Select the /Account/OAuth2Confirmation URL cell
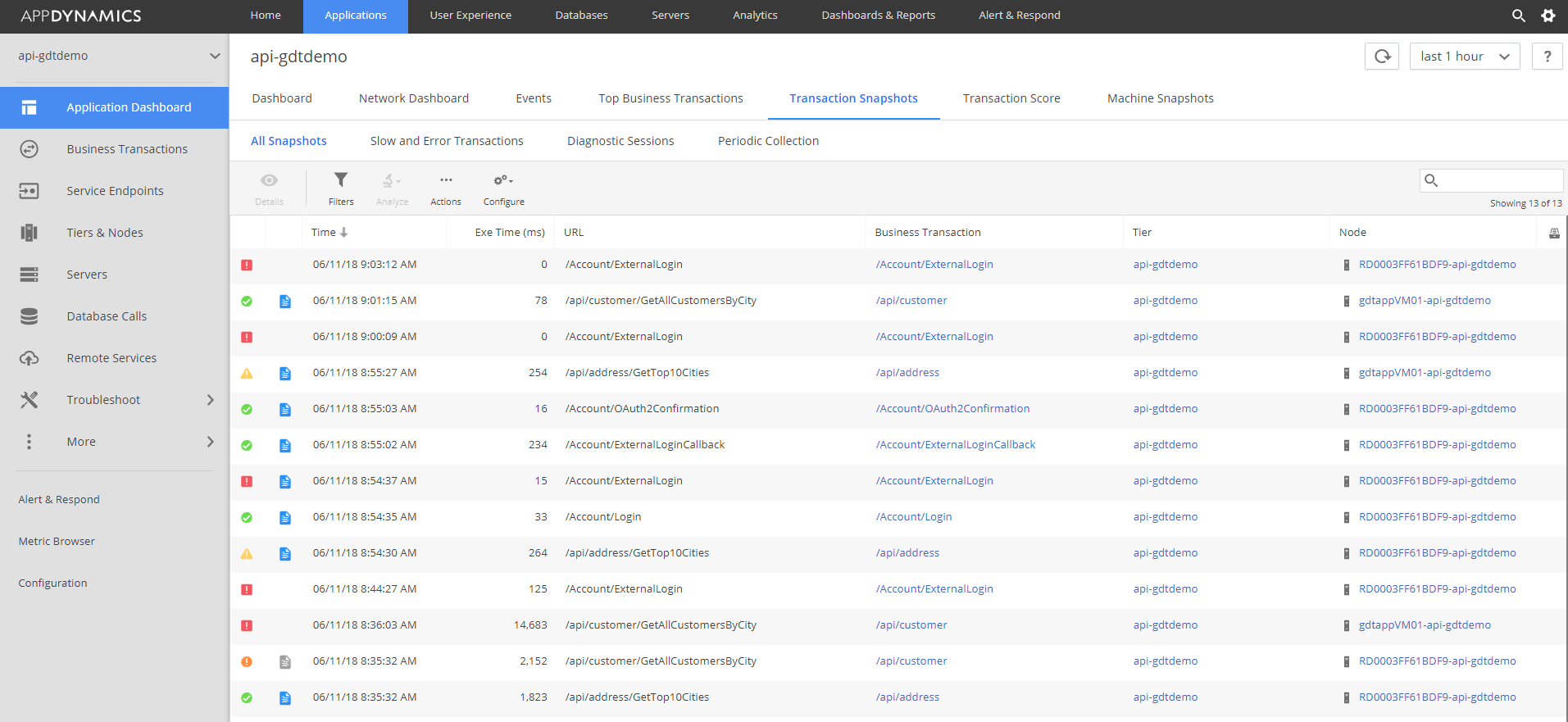Screen dimensions: 1568x722 pos(642,409)
